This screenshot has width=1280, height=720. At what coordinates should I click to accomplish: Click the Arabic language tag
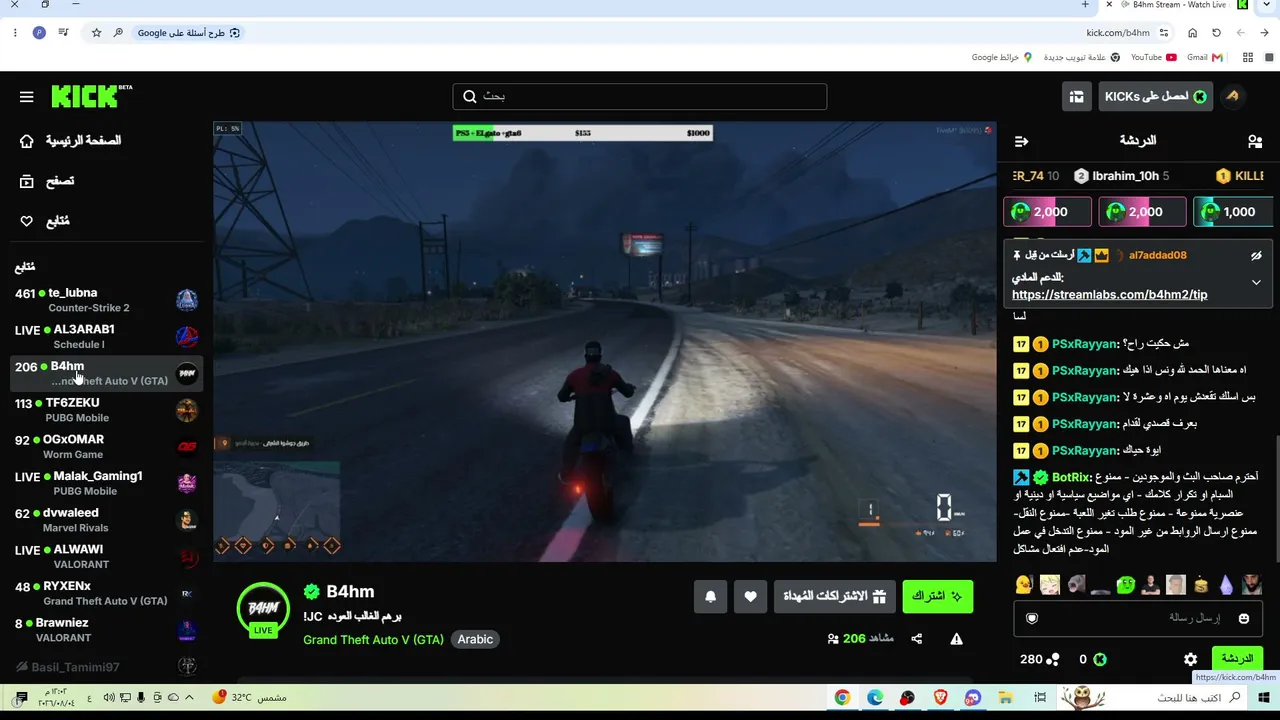[475, 639]
